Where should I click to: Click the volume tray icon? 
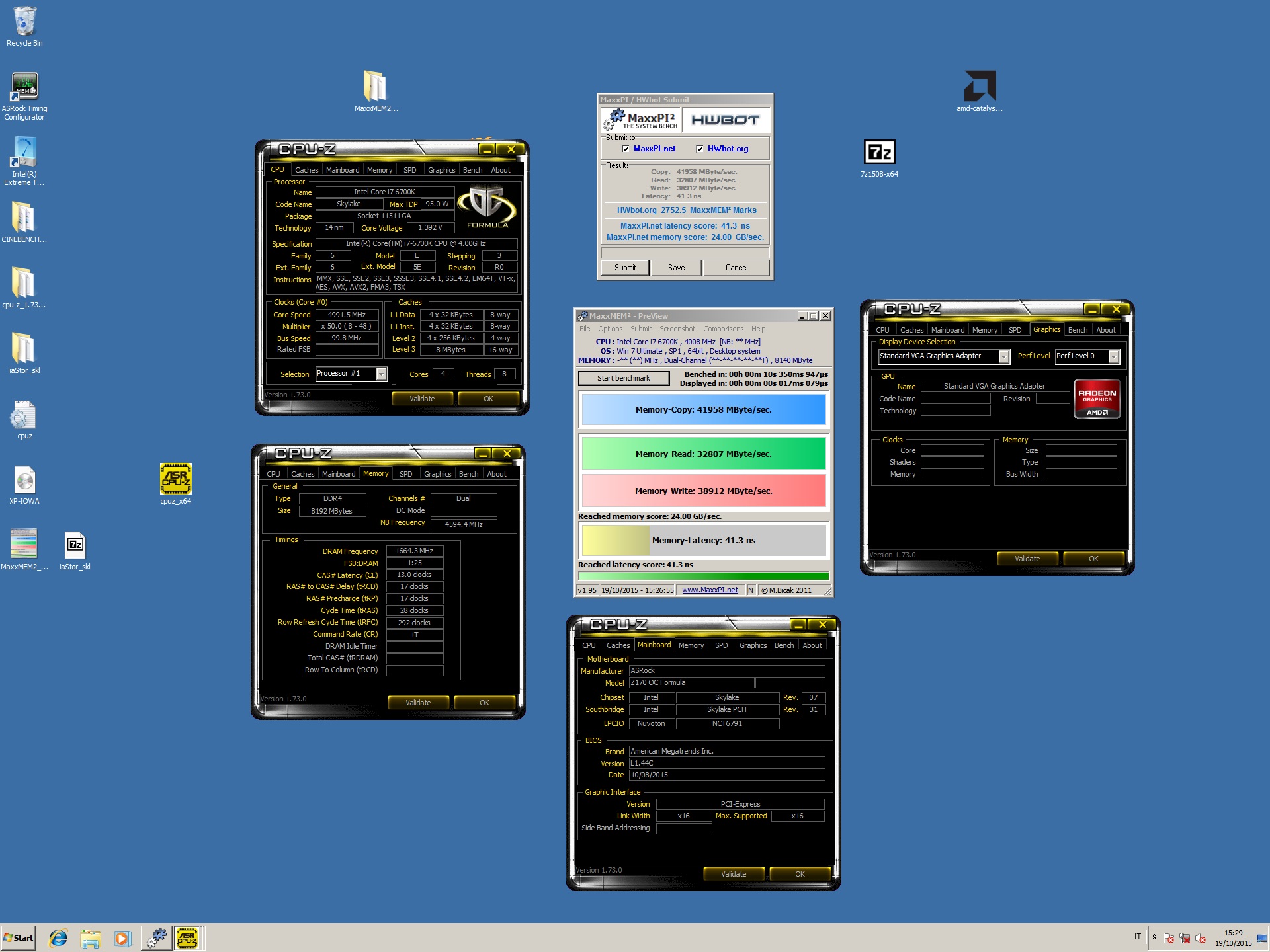click(x=1201, y=938)
